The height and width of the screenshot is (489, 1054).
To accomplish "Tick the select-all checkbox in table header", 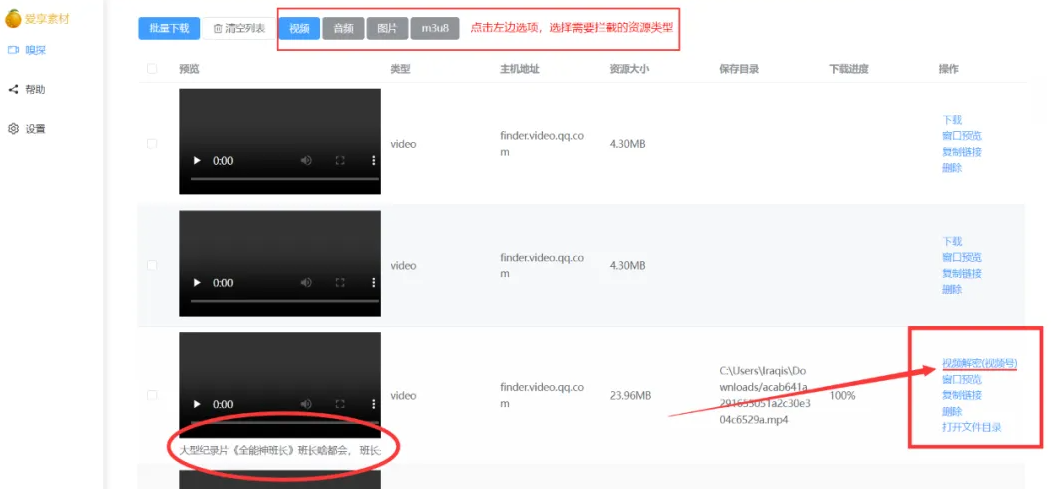I will (152, 69).
